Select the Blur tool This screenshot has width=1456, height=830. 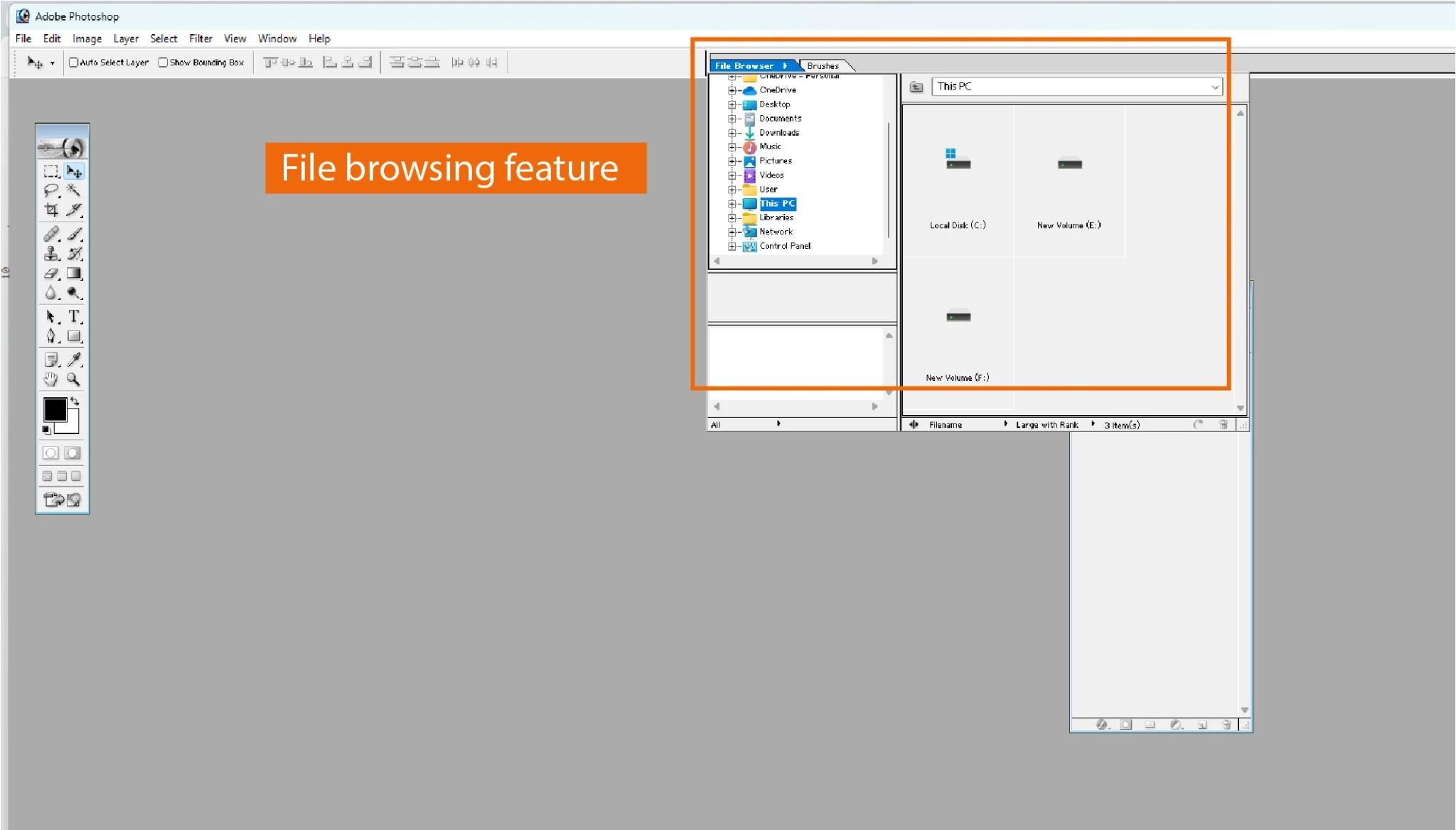point(50,293)
